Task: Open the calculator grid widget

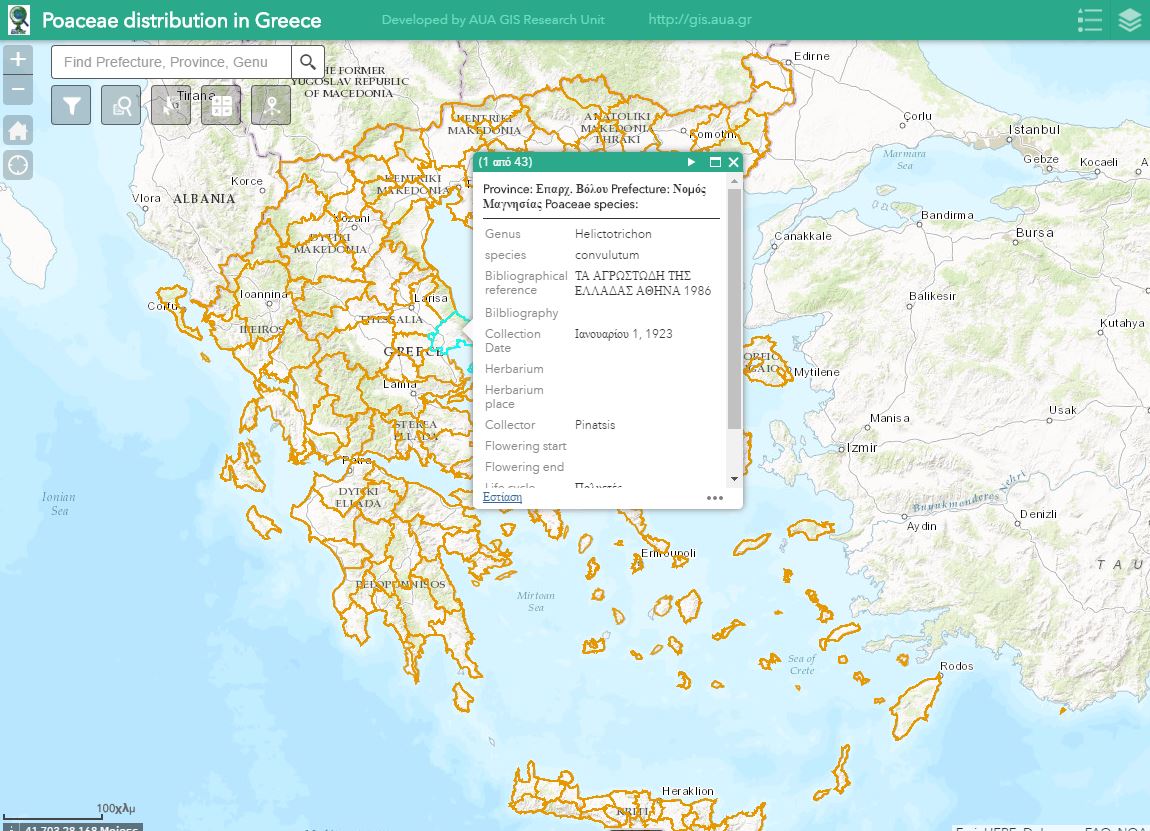Action: tap(221, 105)
